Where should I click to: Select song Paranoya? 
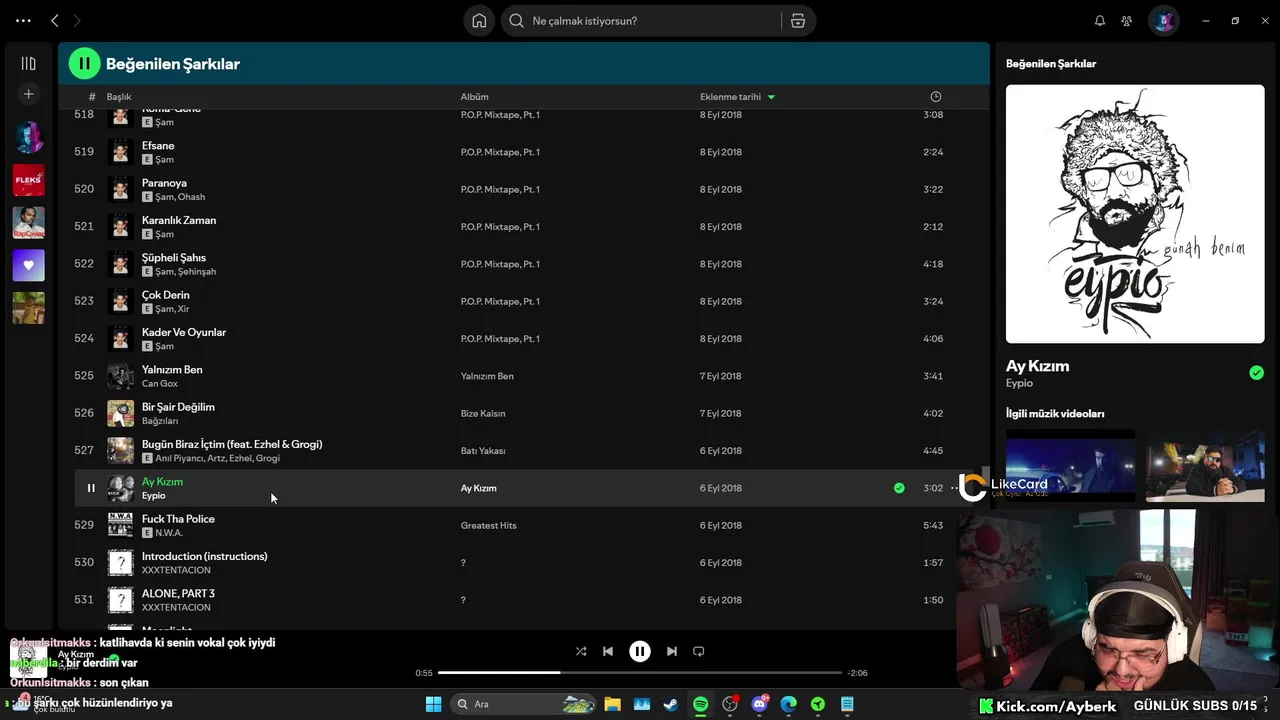(x=164, y=183)
